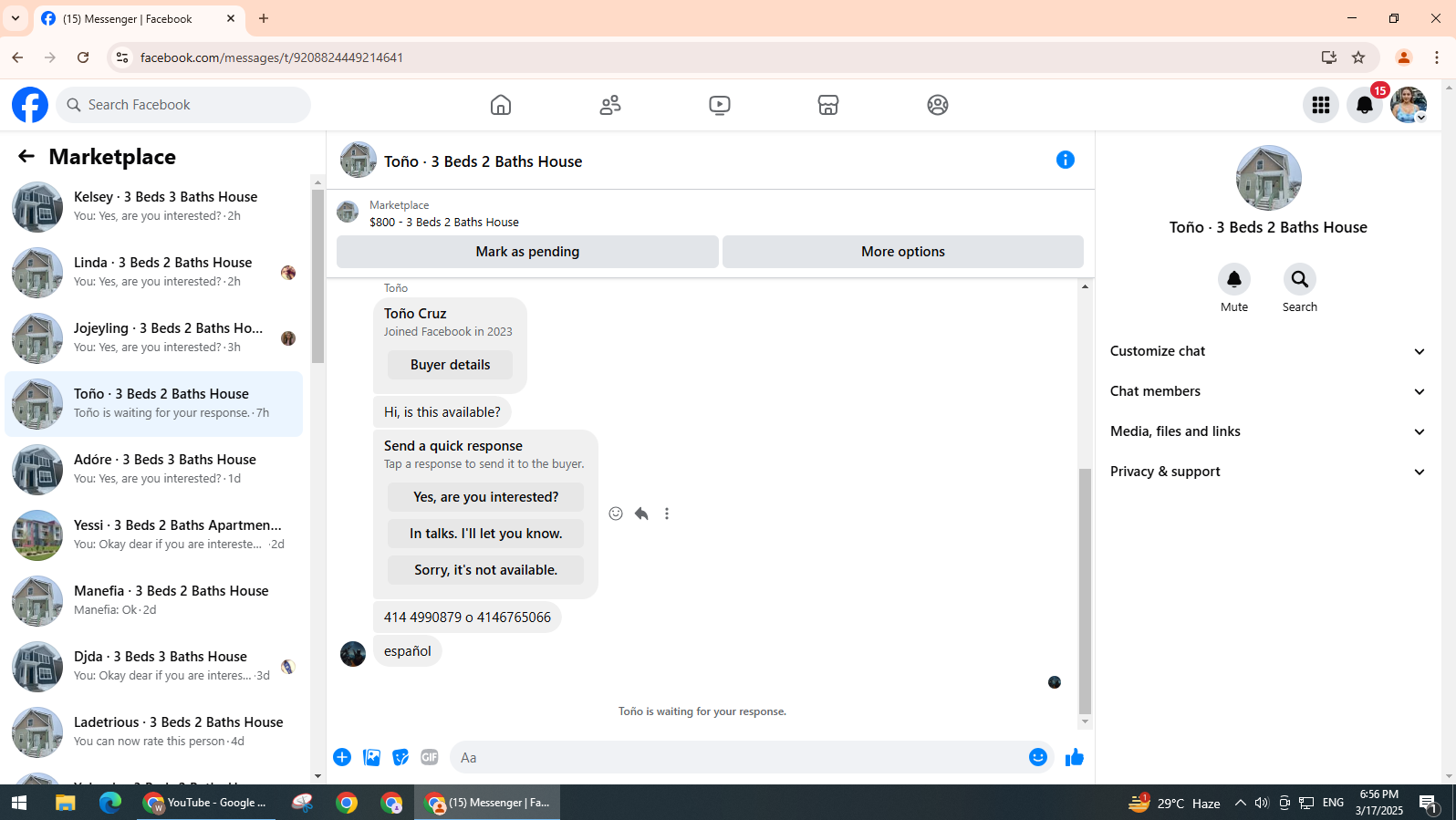Mark the listing as pending
The height and width of the screenshot is (820, 1456).
[x=527, y=252]
